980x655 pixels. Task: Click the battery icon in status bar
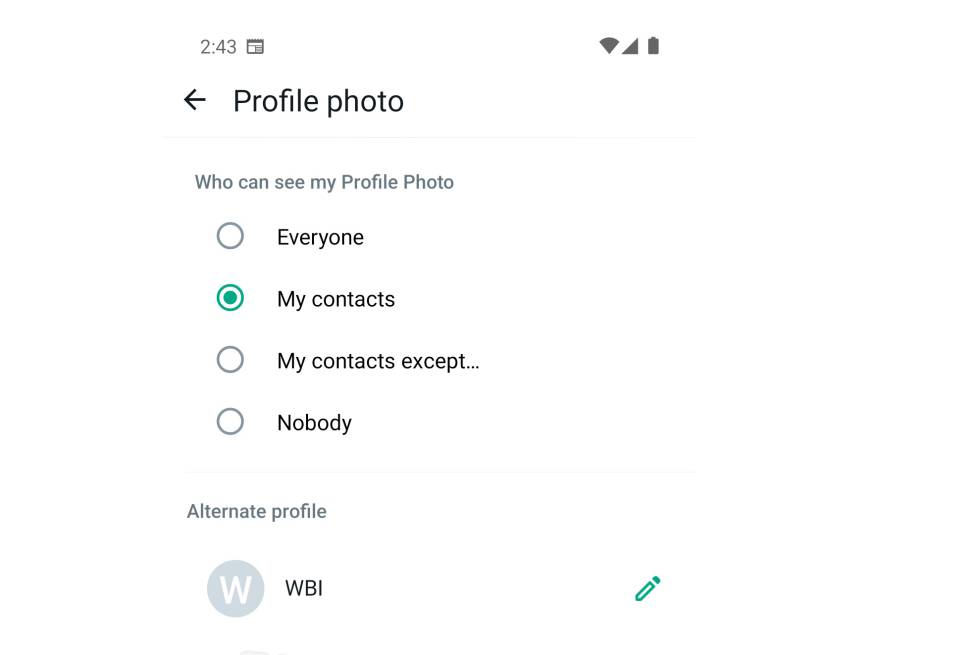653,46
